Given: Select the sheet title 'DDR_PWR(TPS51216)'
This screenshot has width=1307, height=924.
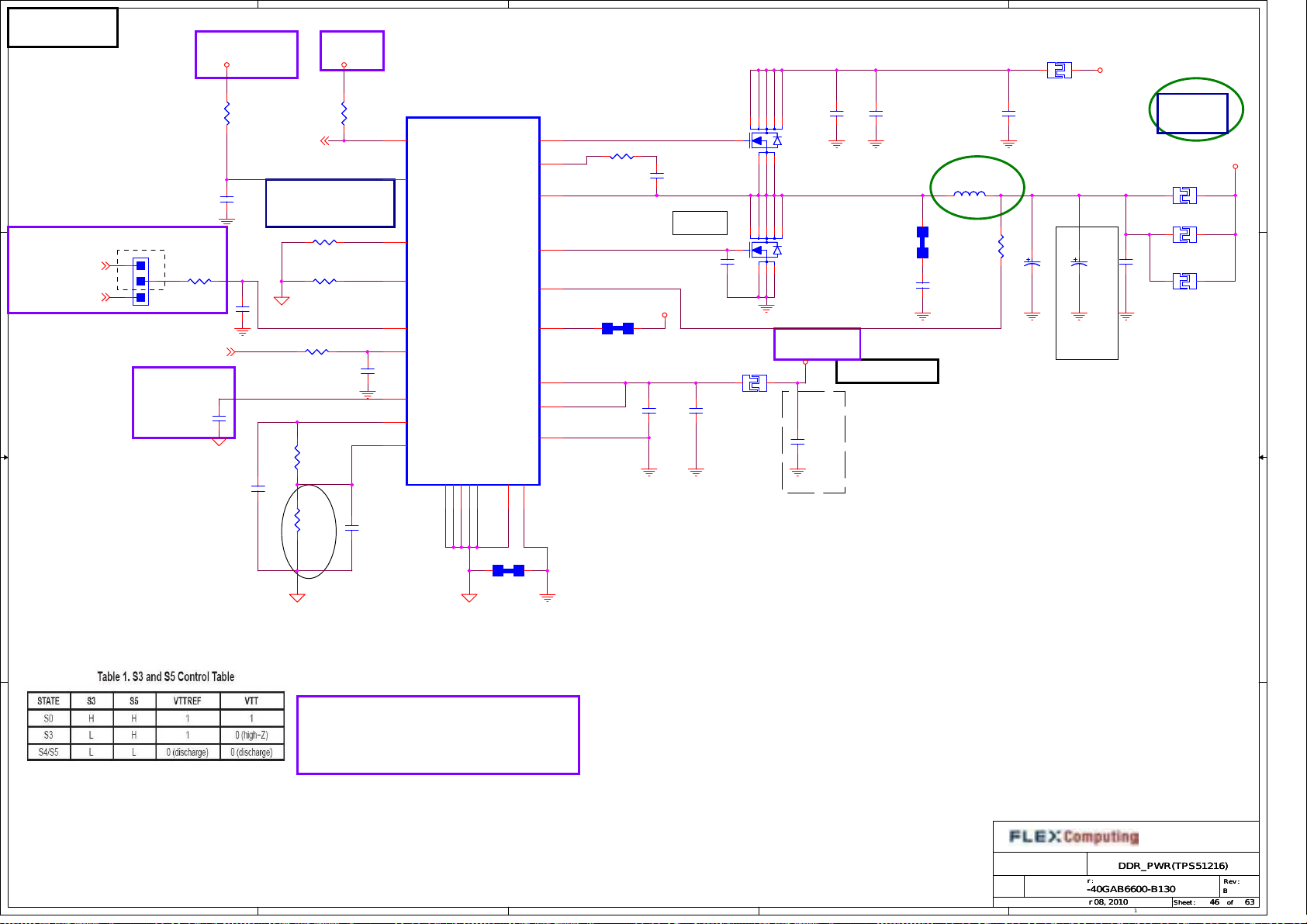Looking at the screenshot, I should (1173, 865).
